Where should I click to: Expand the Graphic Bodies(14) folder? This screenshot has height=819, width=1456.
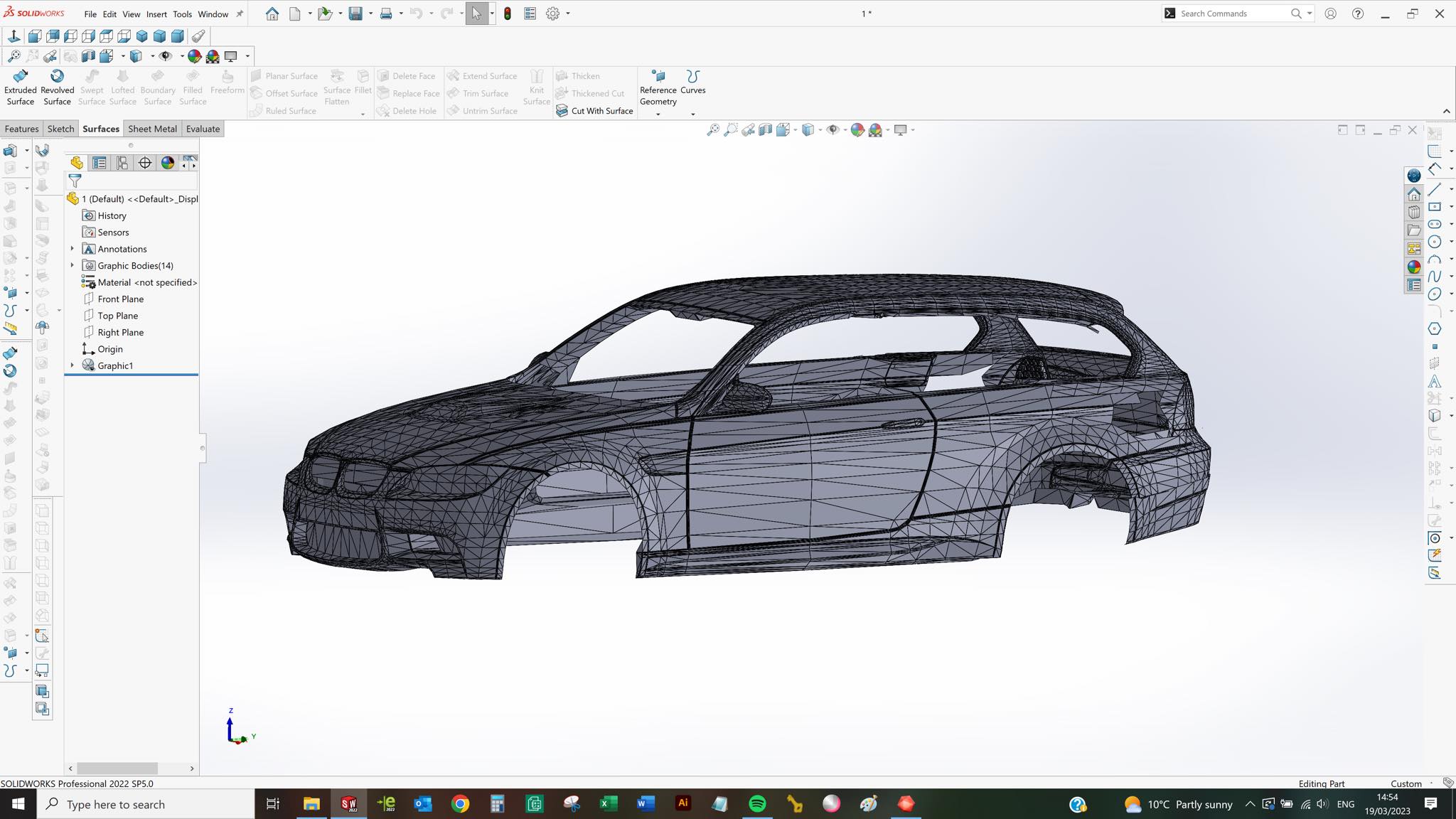[72, 265]
